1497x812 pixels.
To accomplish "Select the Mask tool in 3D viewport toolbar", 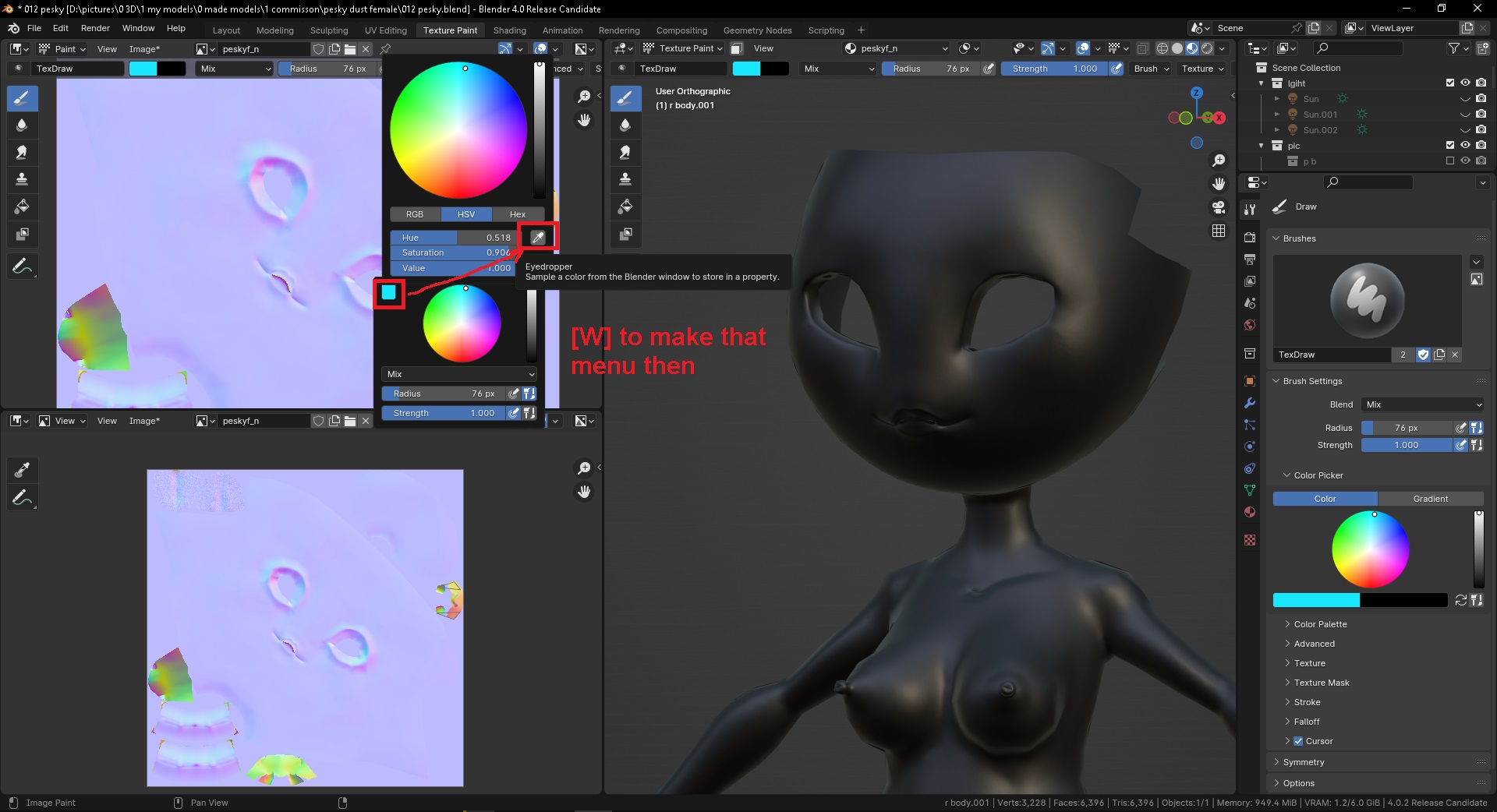I will (625, 235).
